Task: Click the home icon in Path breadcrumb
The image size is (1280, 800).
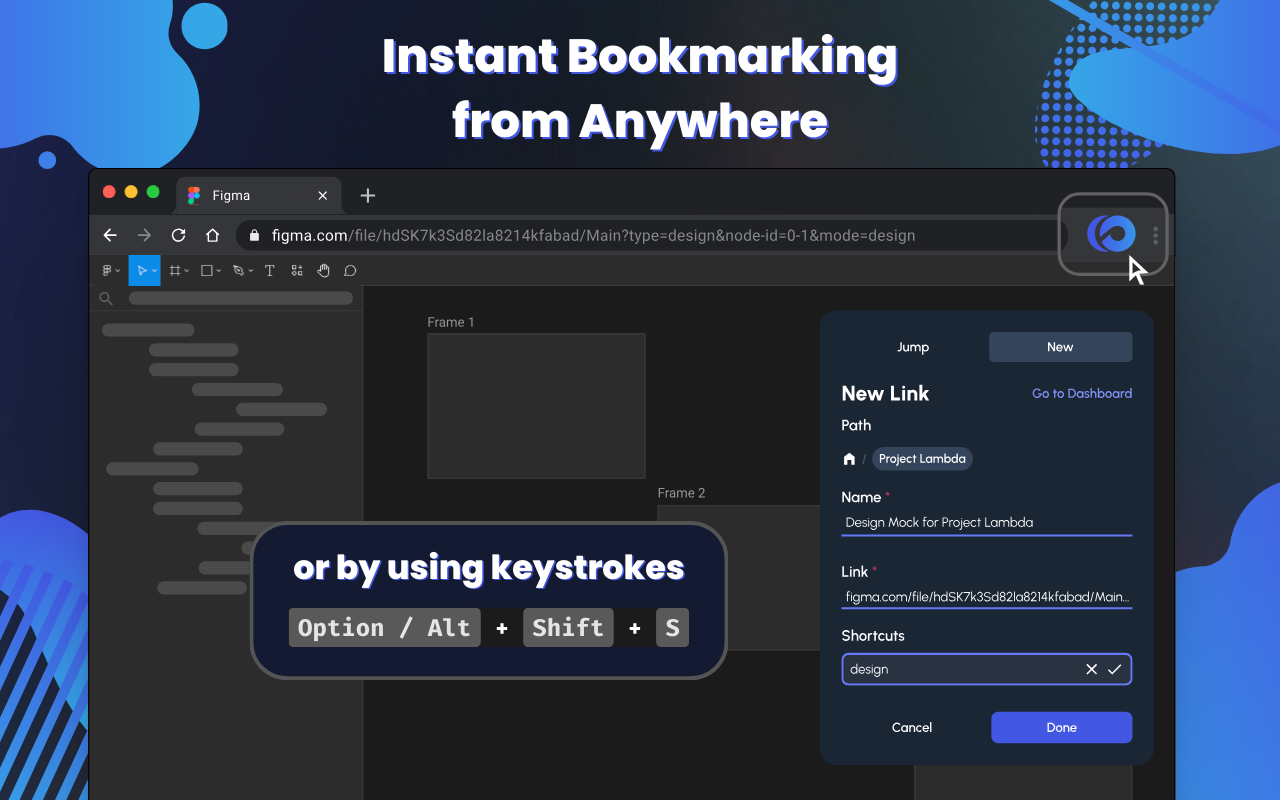Action: point(849,459)
